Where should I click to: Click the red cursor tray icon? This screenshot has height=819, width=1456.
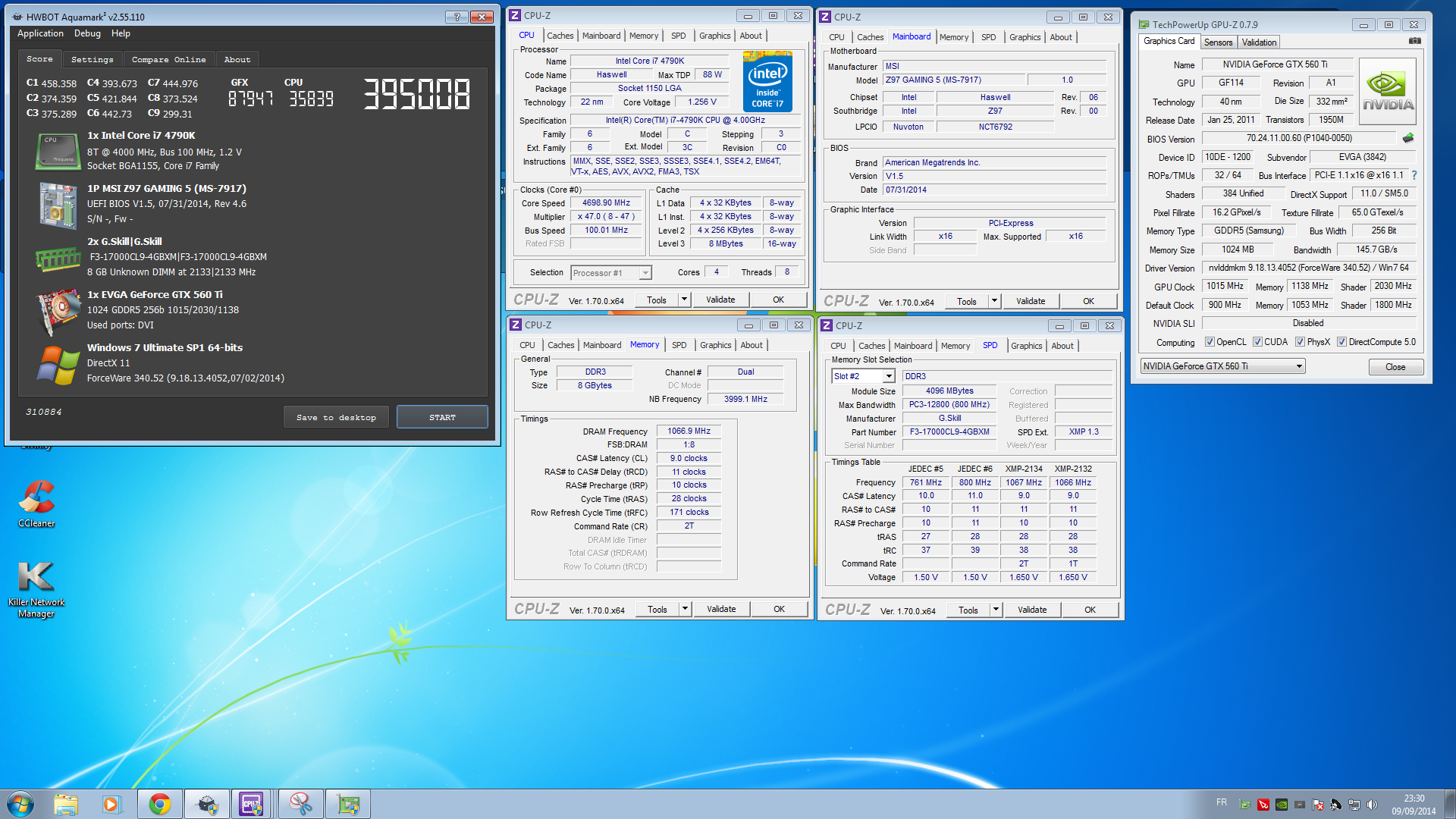point(1263,804)
